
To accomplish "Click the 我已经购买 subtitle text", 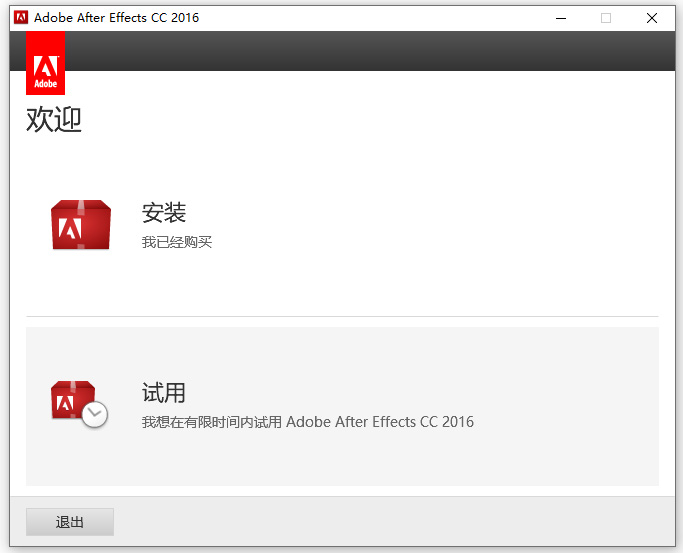I will (x=177, y=242).
